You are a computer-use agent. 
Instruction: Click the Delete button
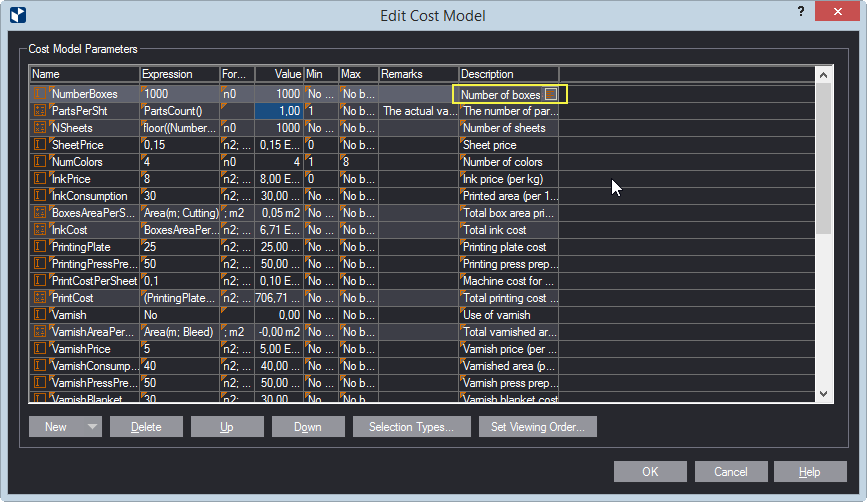click(x=146, y=427)
